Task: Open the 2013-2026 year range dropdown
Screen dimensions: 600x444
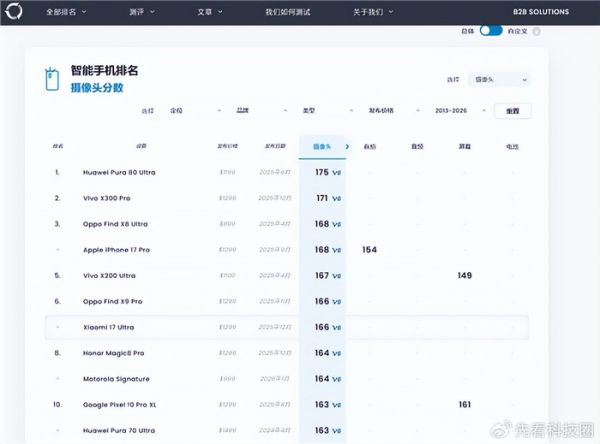Action: 457,111
